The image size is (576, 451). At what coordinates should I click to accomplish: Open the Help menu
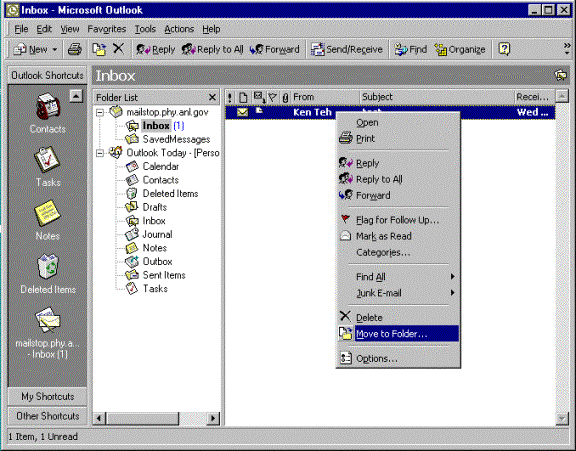tap(211, 29)
